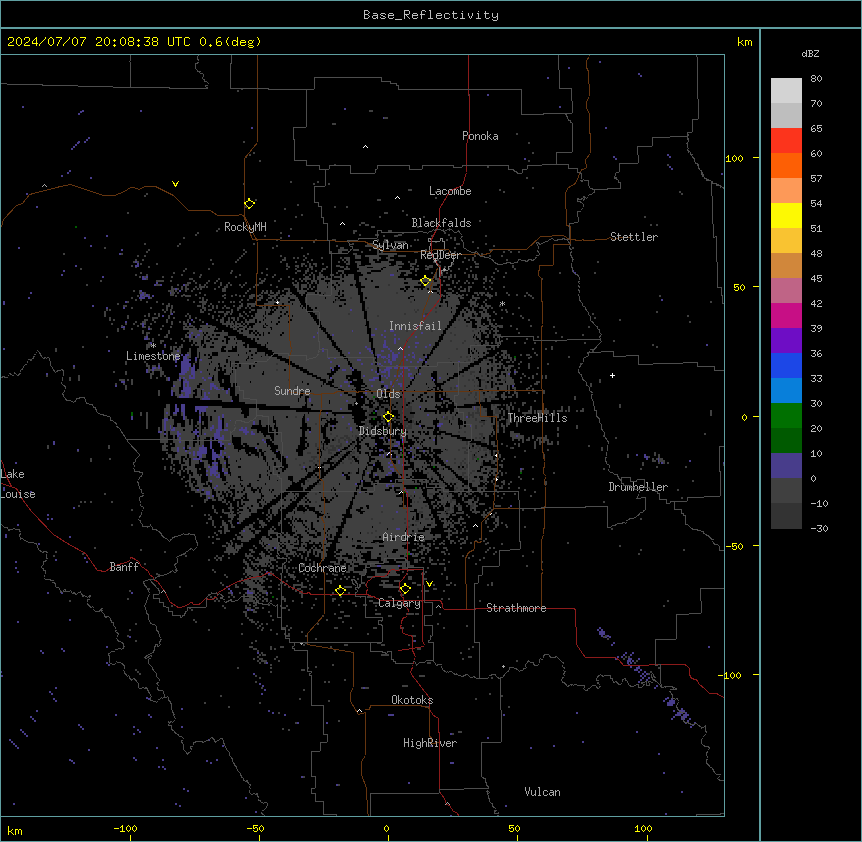Click the -30 value on the dBZ scale
The width and height of the screenshot is (862, 842).
(819, 529)
